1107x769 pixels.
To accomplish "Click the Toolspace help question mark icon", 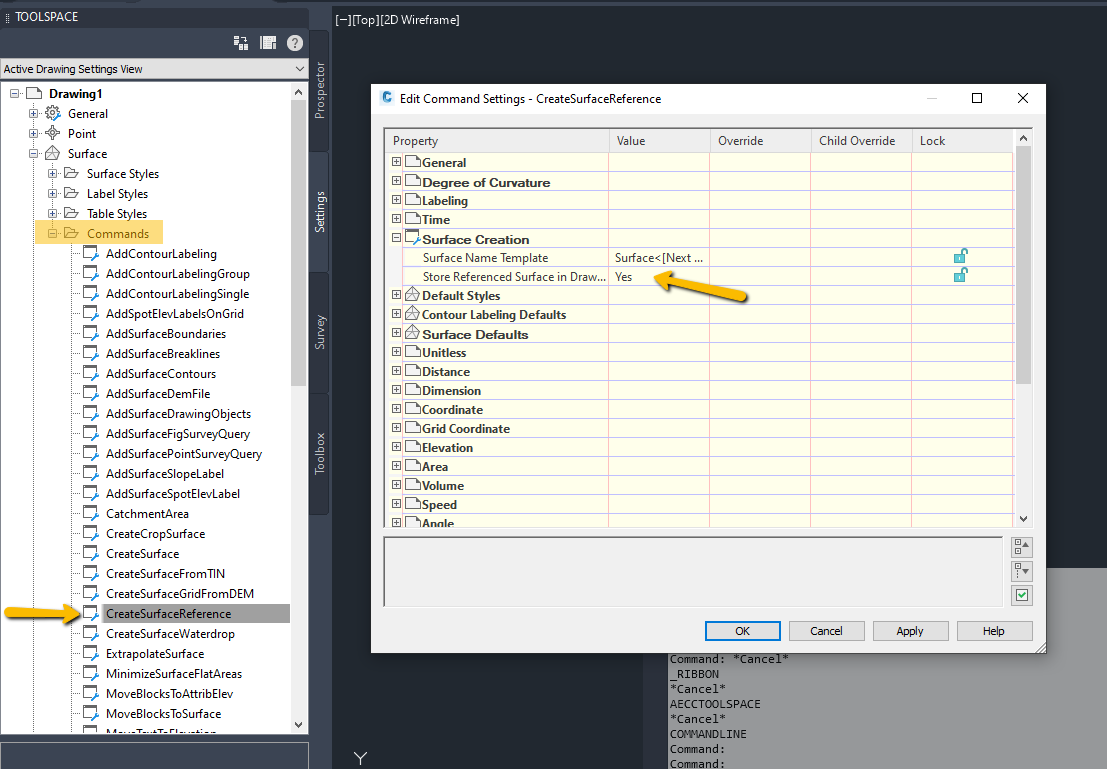I will pyautogui.click(x=295, y=43).
